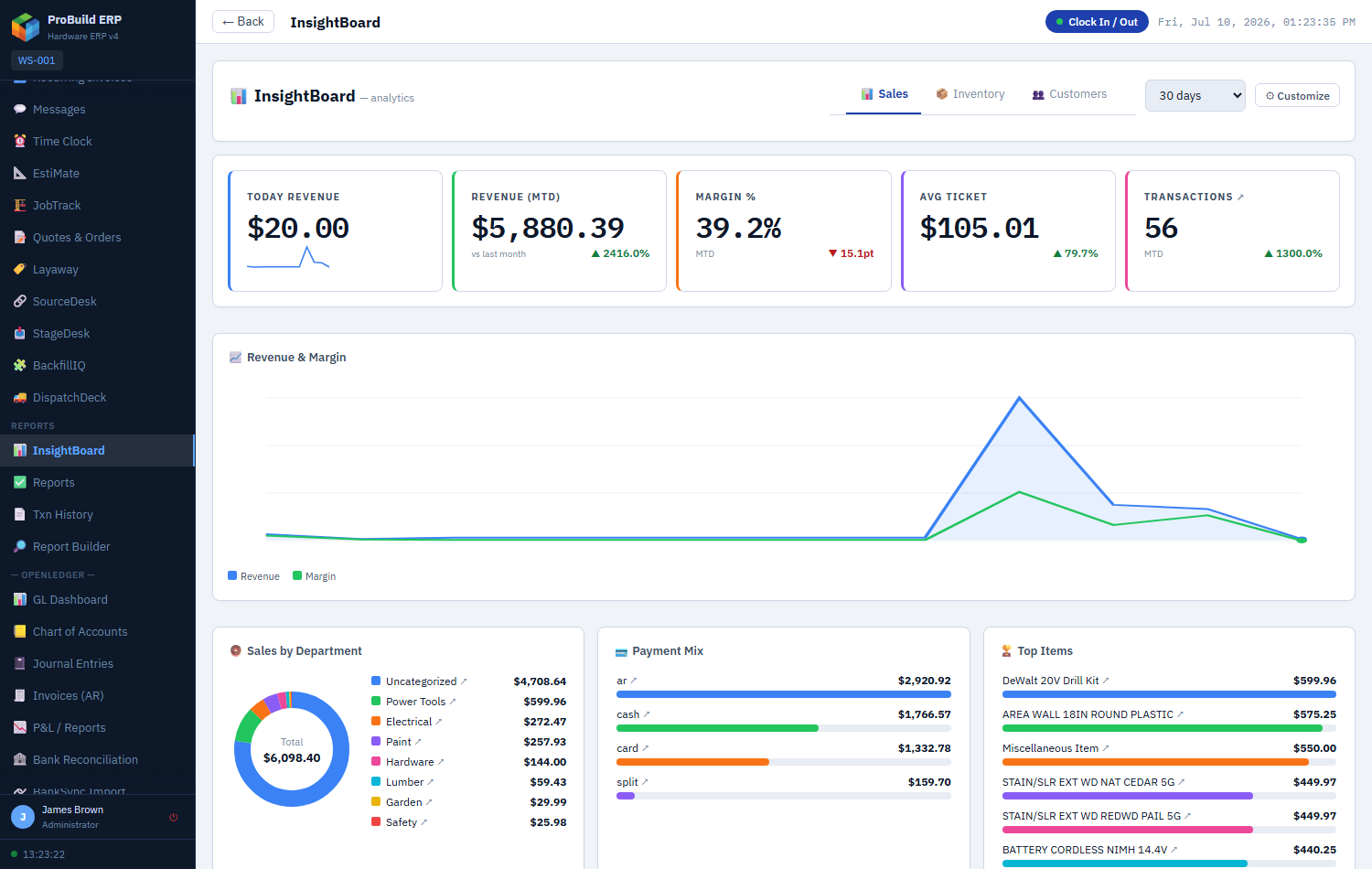1372x869 pixels.
Task: Click the InsightBoard chart icon in sidebar
Action: click(x=19, y=450)
